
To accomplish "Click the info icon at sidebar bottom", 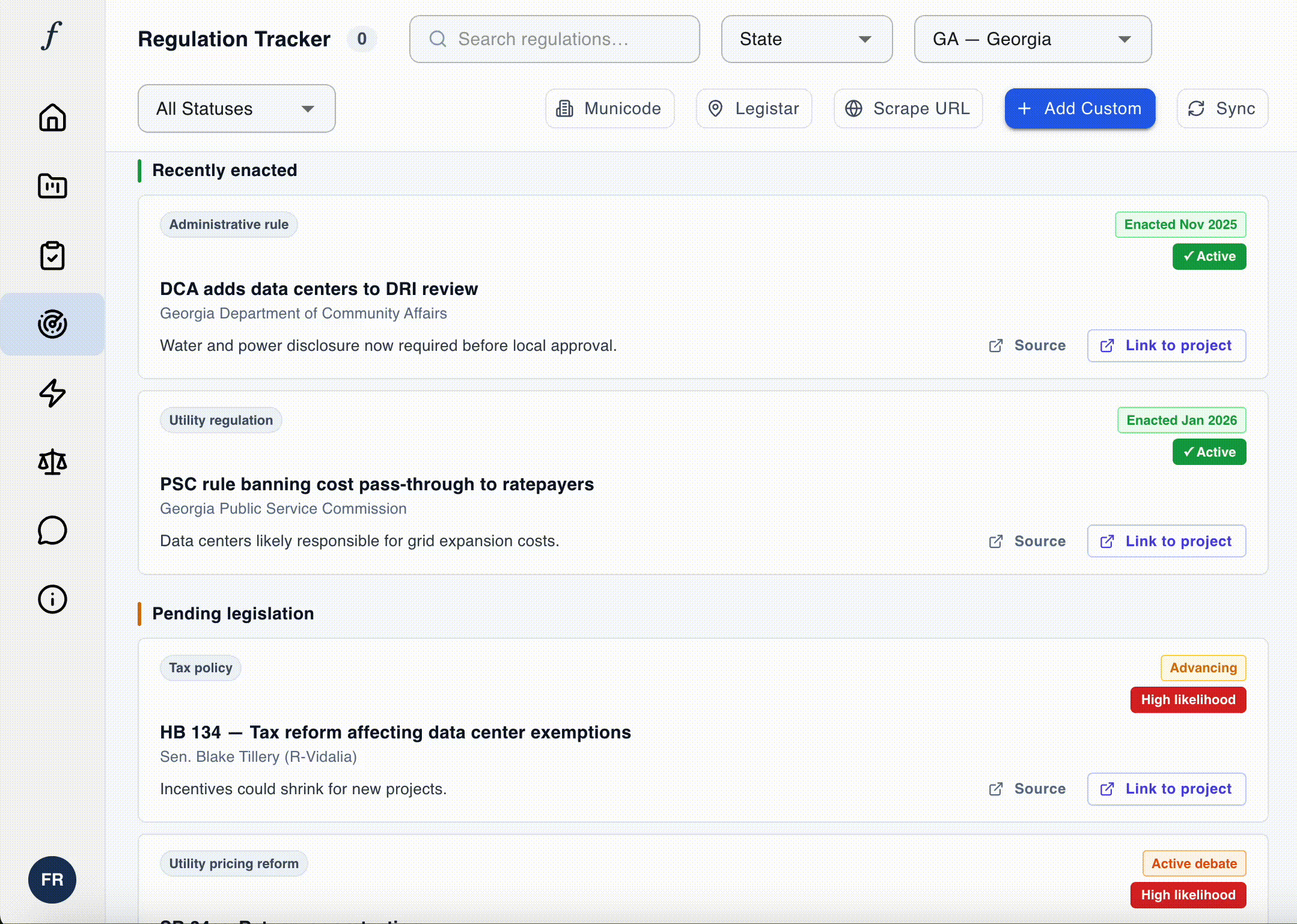I will tap(52, 599).
